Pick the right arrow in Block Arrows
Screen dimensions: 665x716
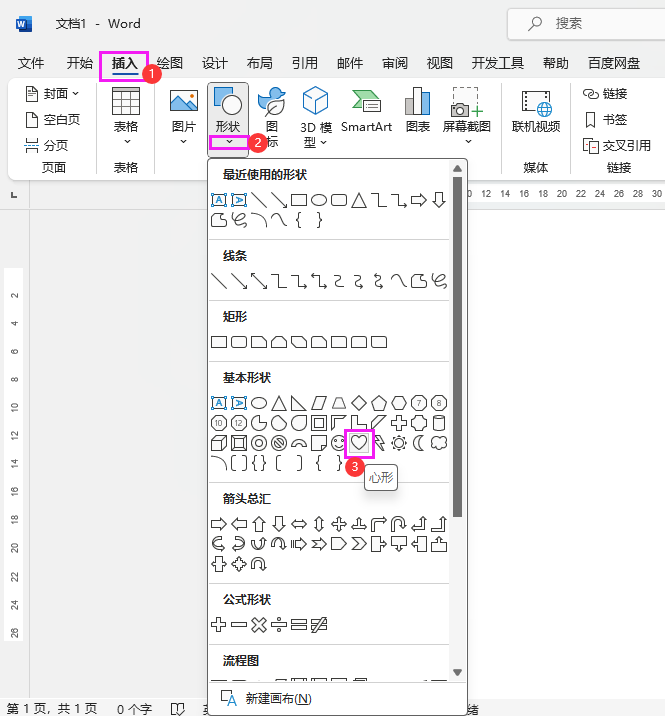[219, 524]
